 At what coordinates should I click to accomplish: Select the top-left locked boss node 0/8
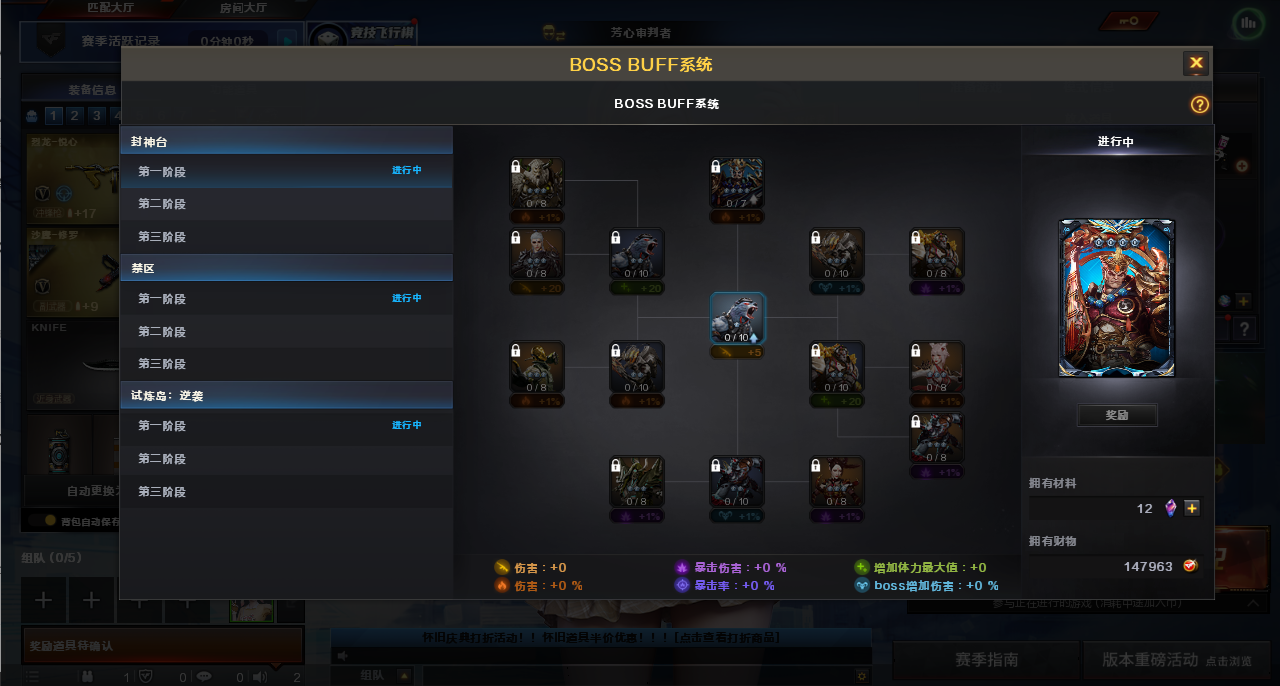(x=537, y=183)
